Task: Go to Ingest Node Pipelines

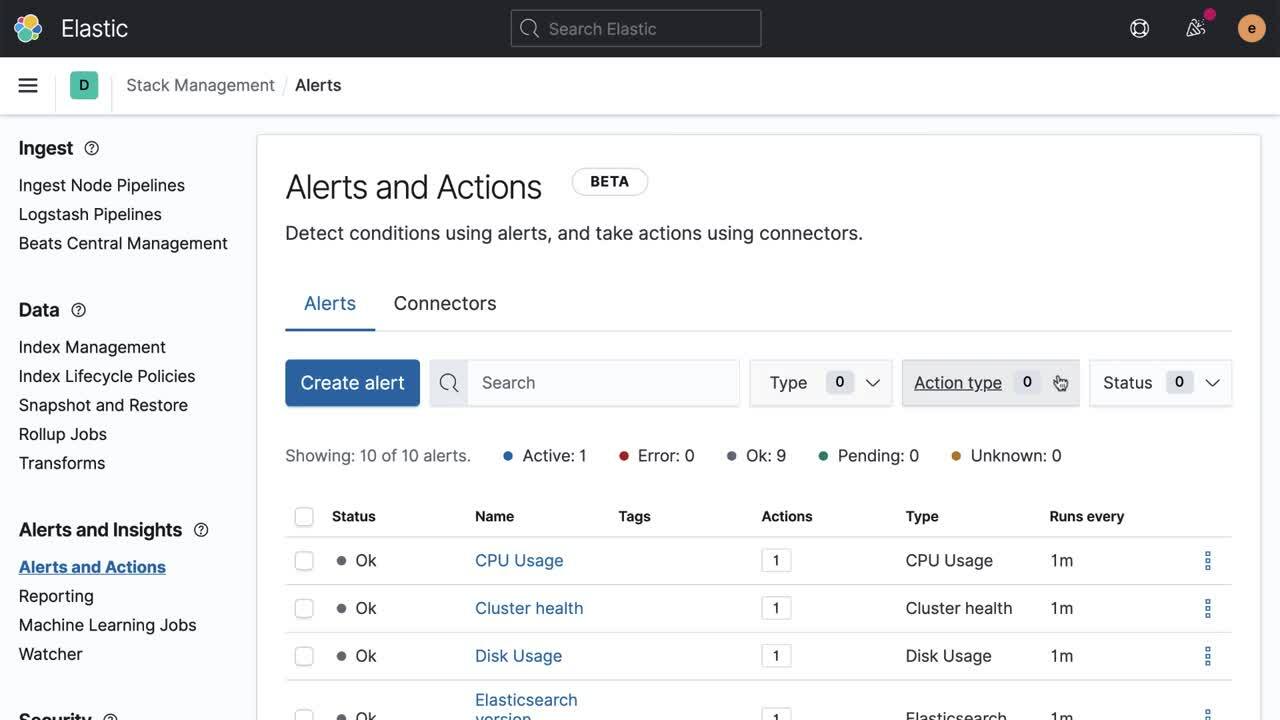Action: pos(102,185)
